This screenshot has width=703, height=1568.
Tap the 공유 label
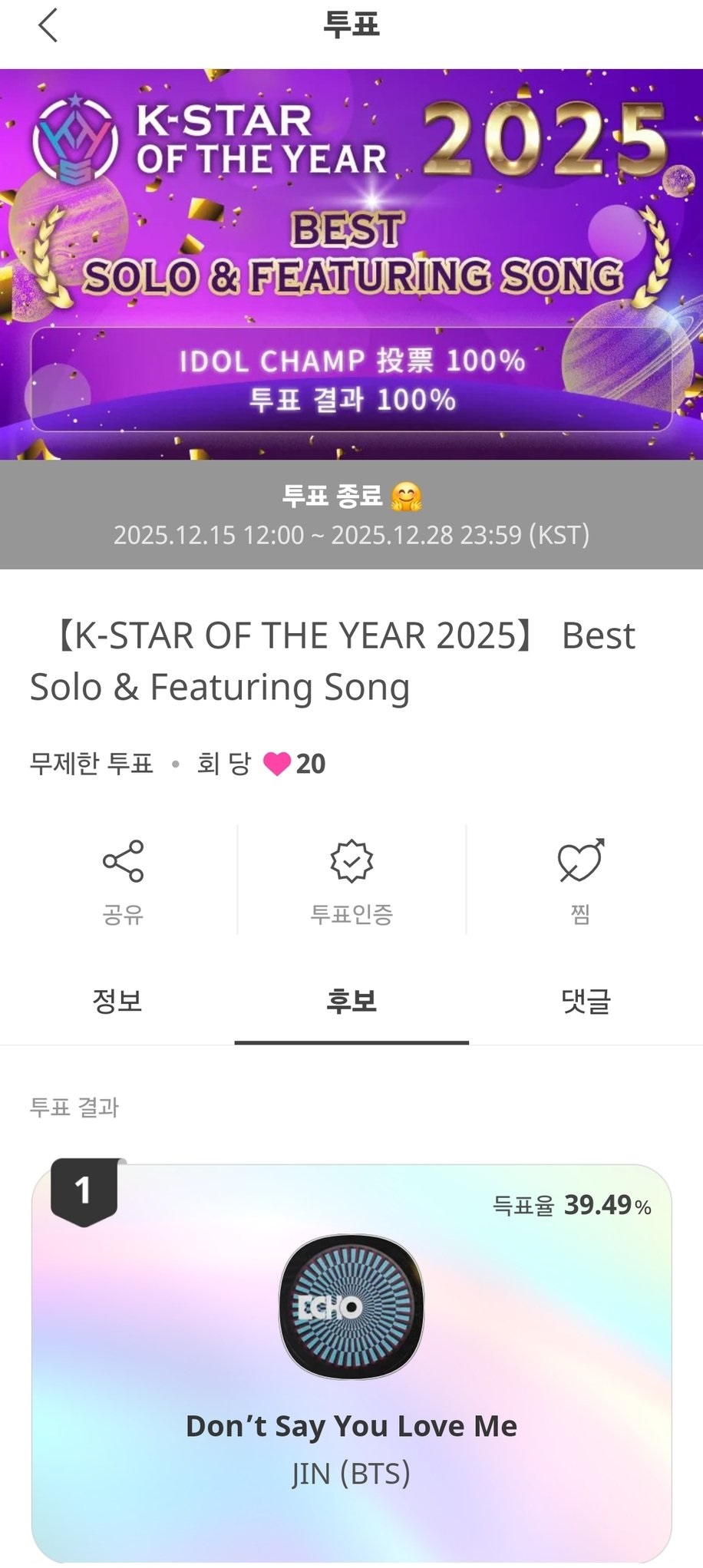click(x=123, y=914)
